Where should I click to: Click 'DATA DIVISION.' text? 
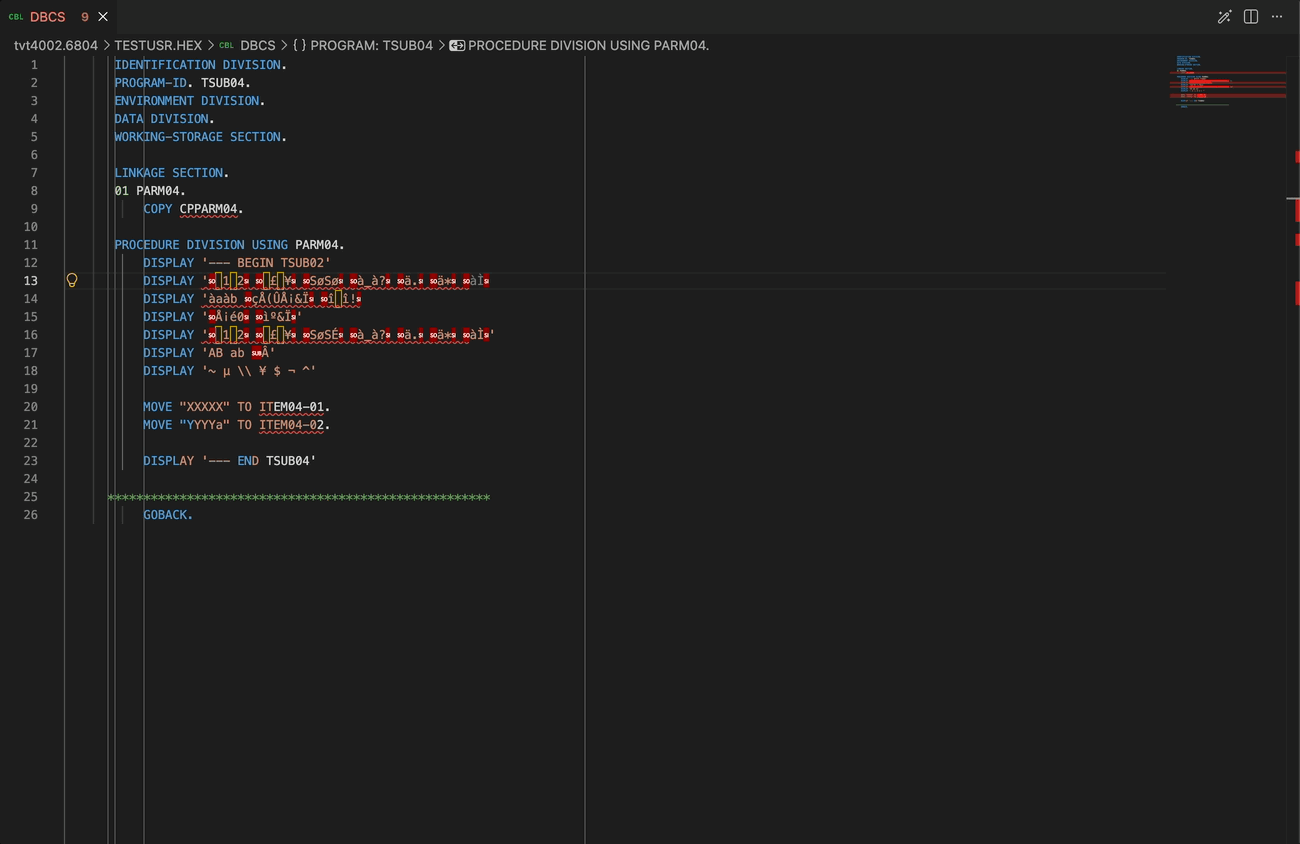click(165, 118)
